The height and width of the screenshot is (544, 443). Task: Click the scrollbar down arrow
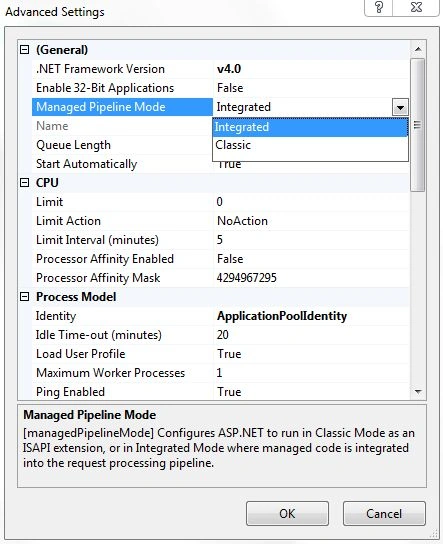pos(418,392)
